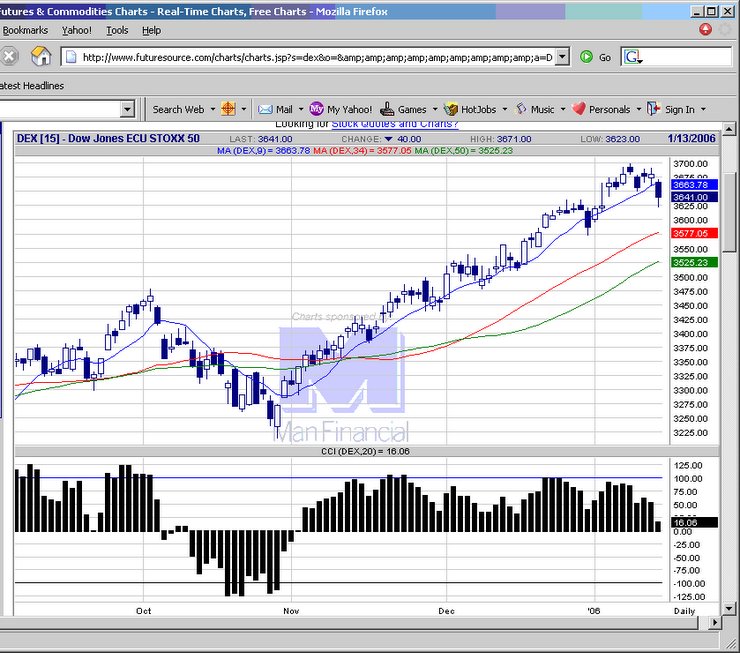
Task: Click the green 3525.23 MA price tag
Action: click(694, 262)
